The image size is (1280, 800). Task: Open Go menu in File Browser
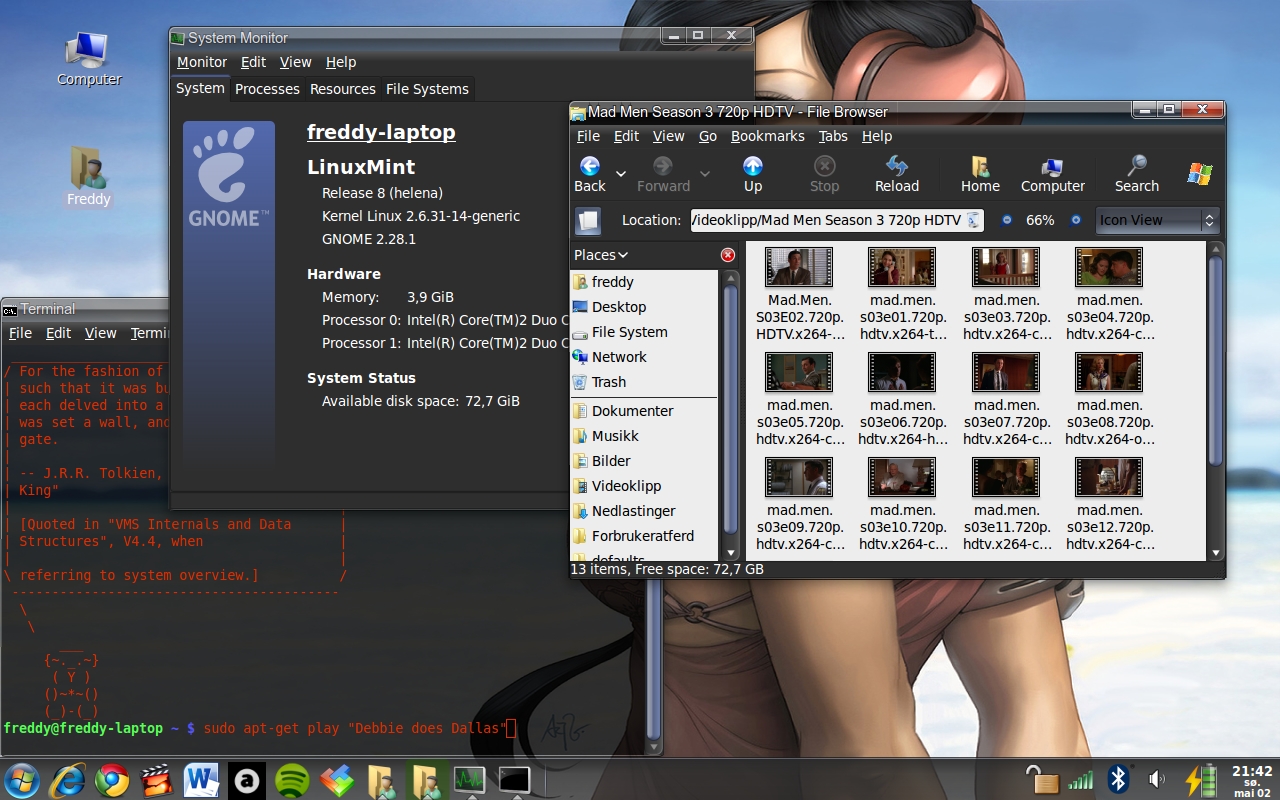pyautogui.click(x=708, y=136)
